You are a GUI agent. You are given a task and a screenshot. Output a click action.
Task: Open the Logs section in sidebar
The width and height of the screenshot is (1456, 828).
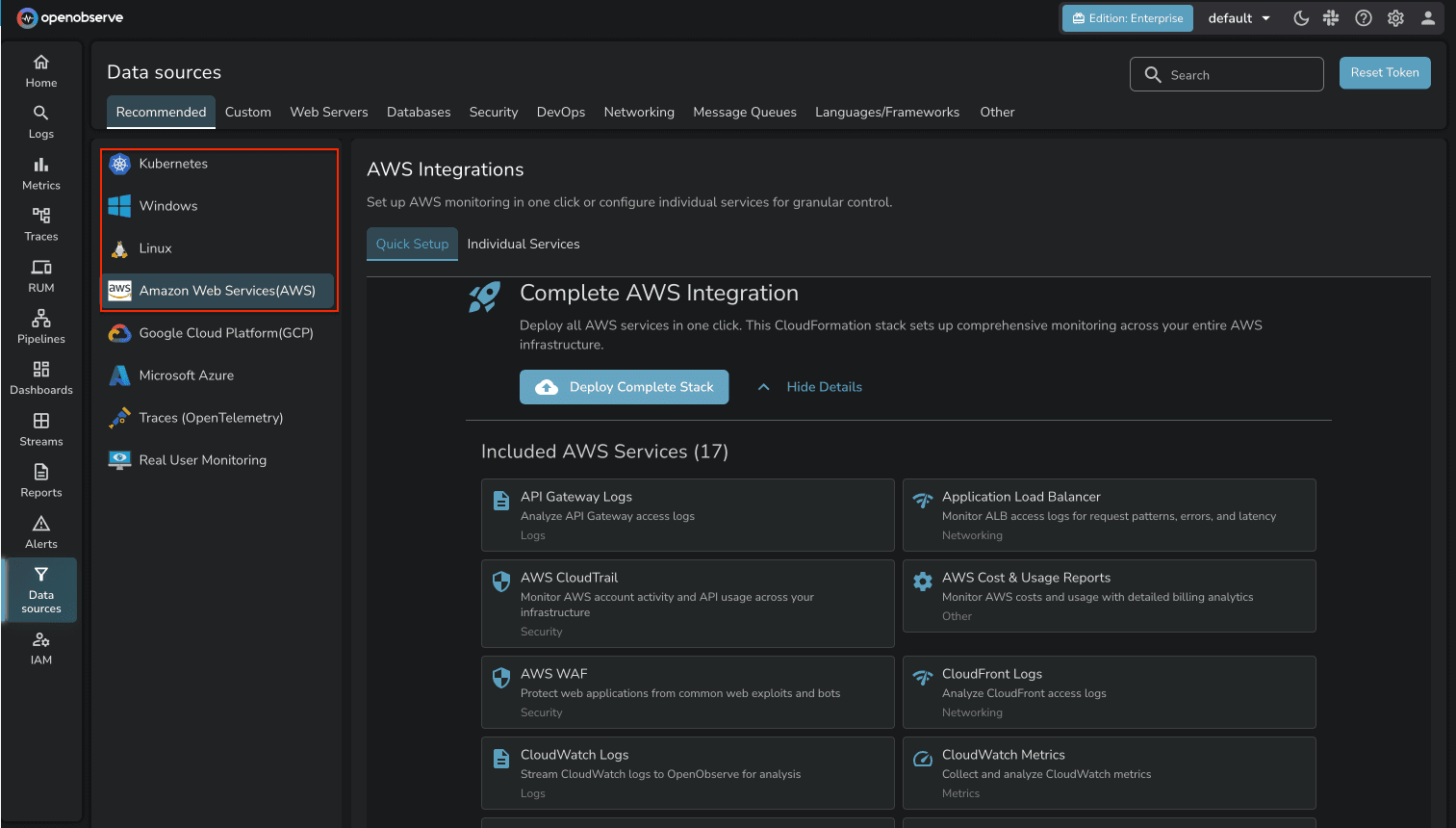(x=40, y=120)
